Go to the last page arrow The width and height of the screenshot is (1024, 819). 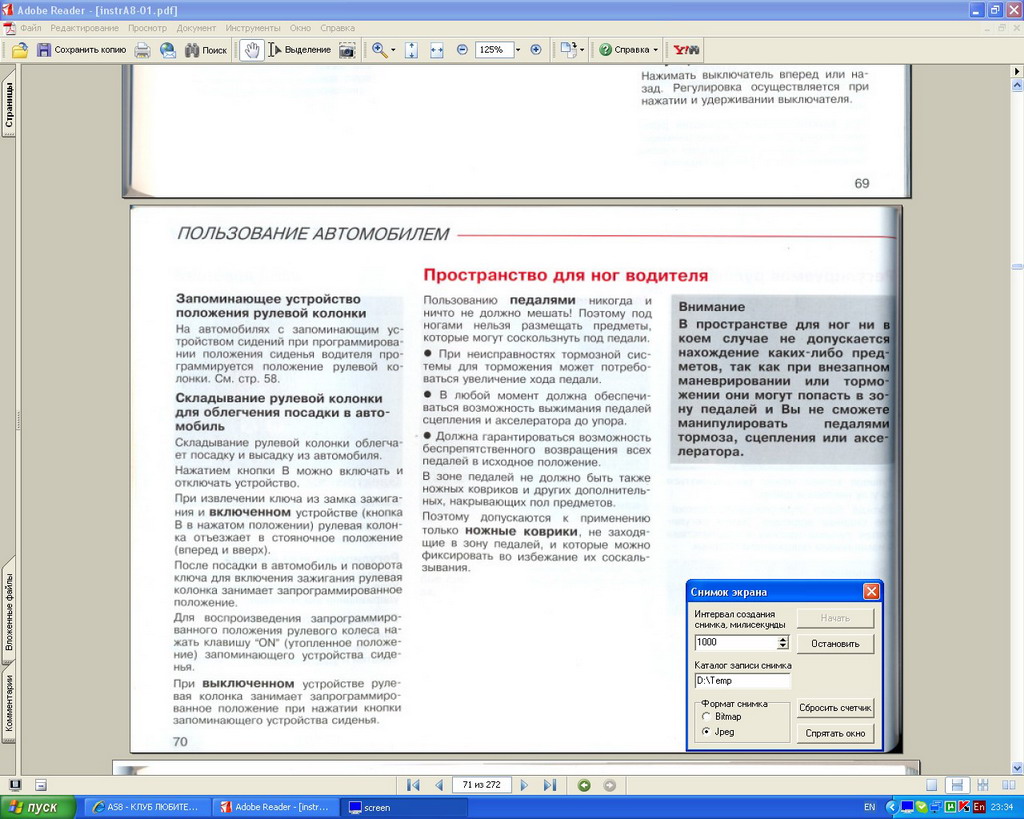pyautogui.click(x=549, y=785)
